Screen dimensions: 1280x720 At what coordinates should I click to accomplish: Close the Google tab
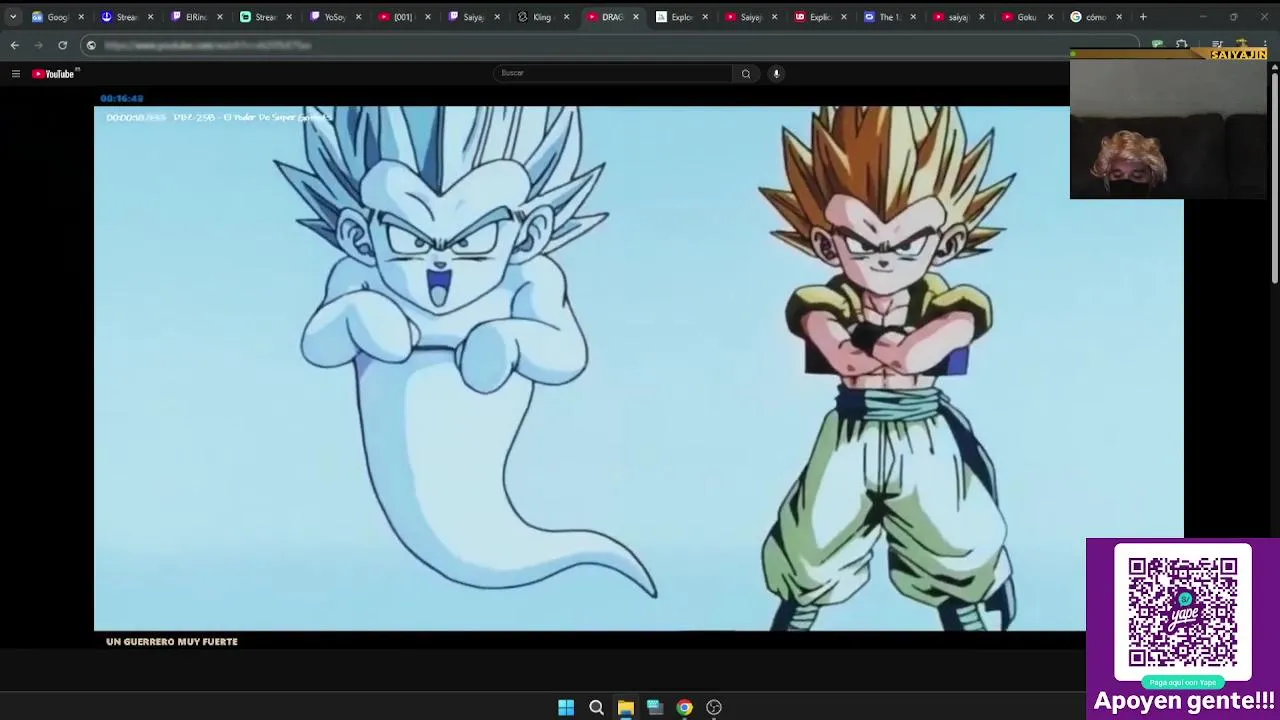[x=81, y=17]
